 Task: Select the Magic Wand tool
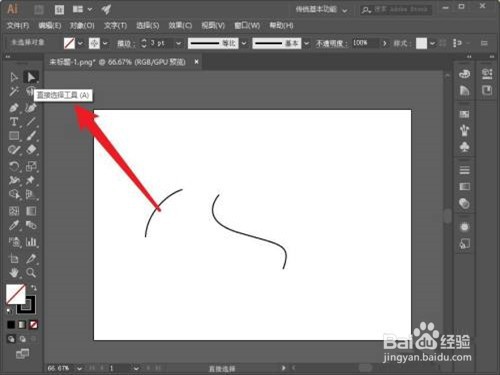point(14,91)
